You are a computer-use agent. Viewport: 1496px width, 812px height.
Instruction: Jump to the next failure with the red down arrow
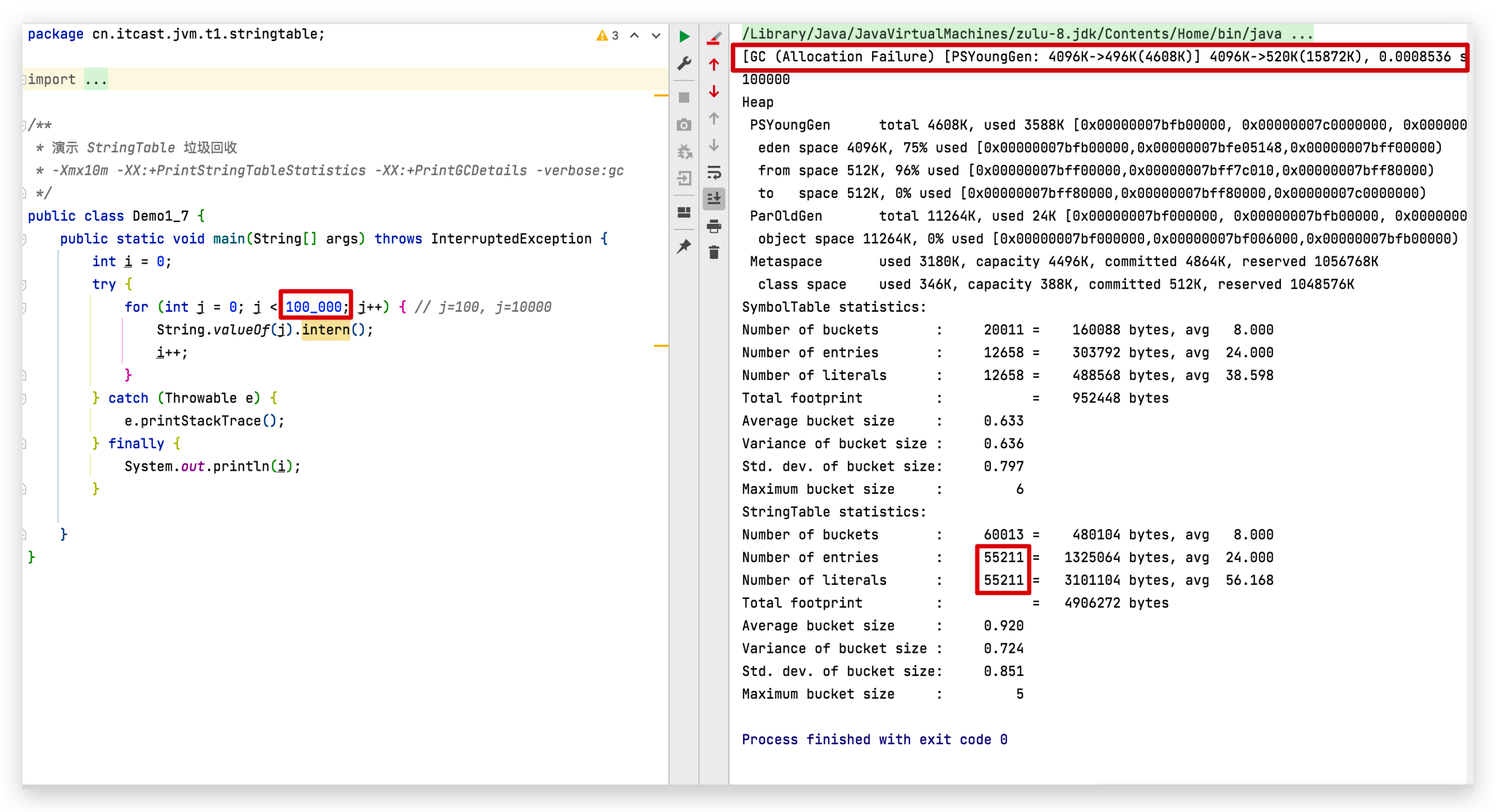pos(714,92)
